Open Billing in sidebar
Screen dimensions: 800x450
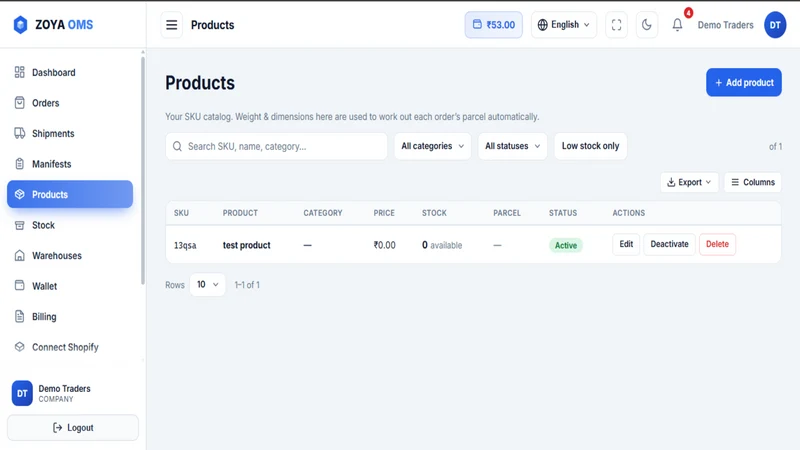tap(70, 317)
